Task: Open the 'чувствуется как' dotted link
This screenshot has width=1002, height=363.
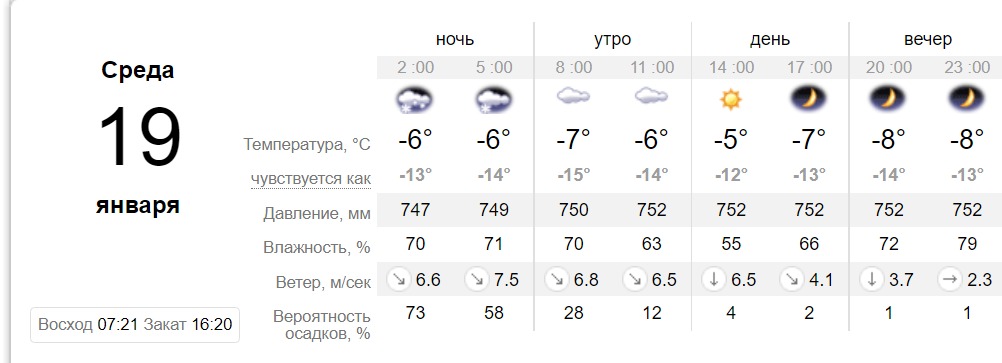Action: point(311,178)
